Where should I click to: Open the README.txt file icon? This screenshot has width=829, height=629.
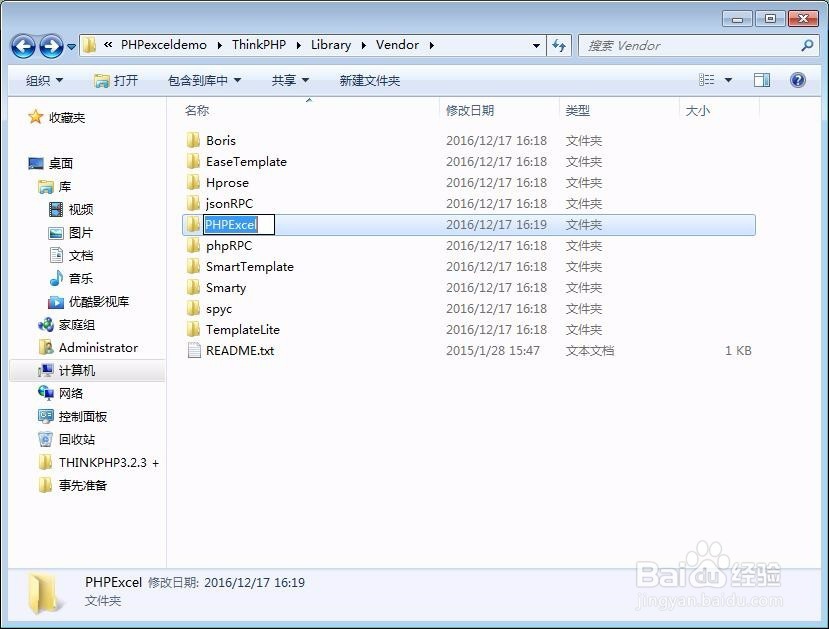(193, 350)
